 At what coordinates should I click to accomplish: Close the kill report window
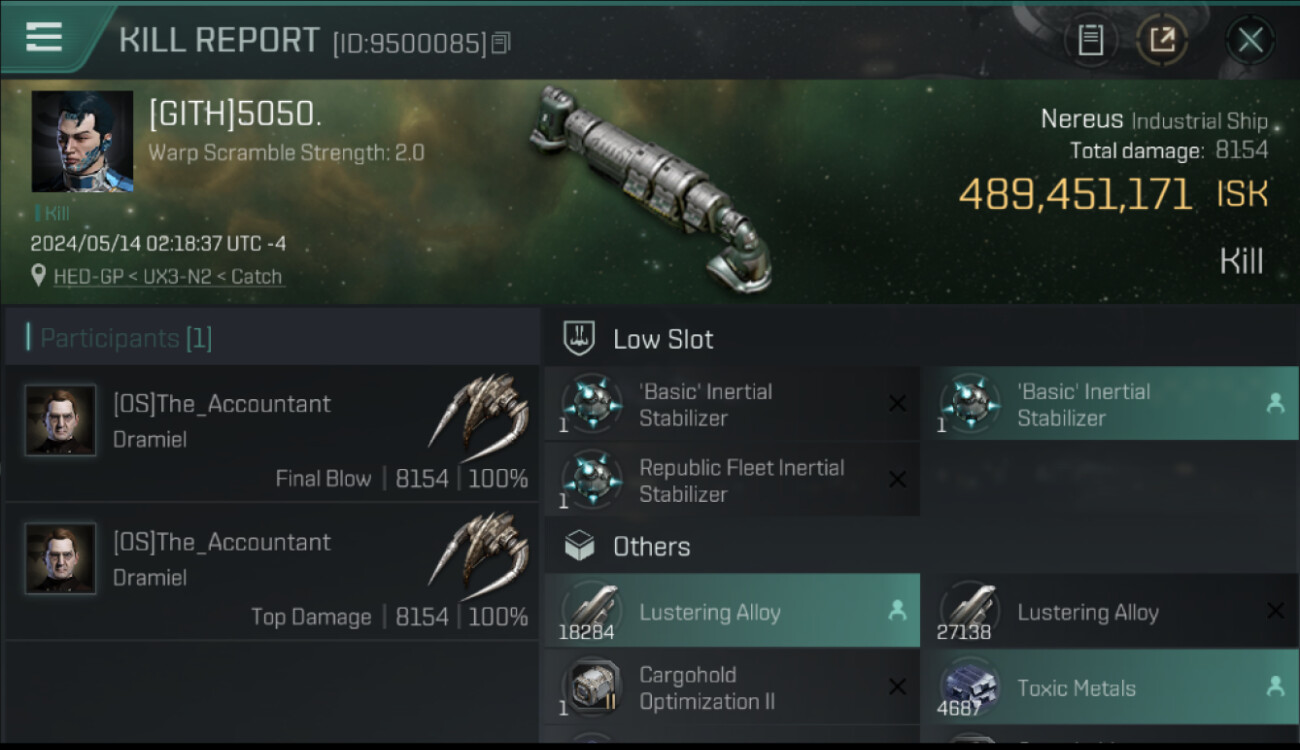[x=1250, y=40]
